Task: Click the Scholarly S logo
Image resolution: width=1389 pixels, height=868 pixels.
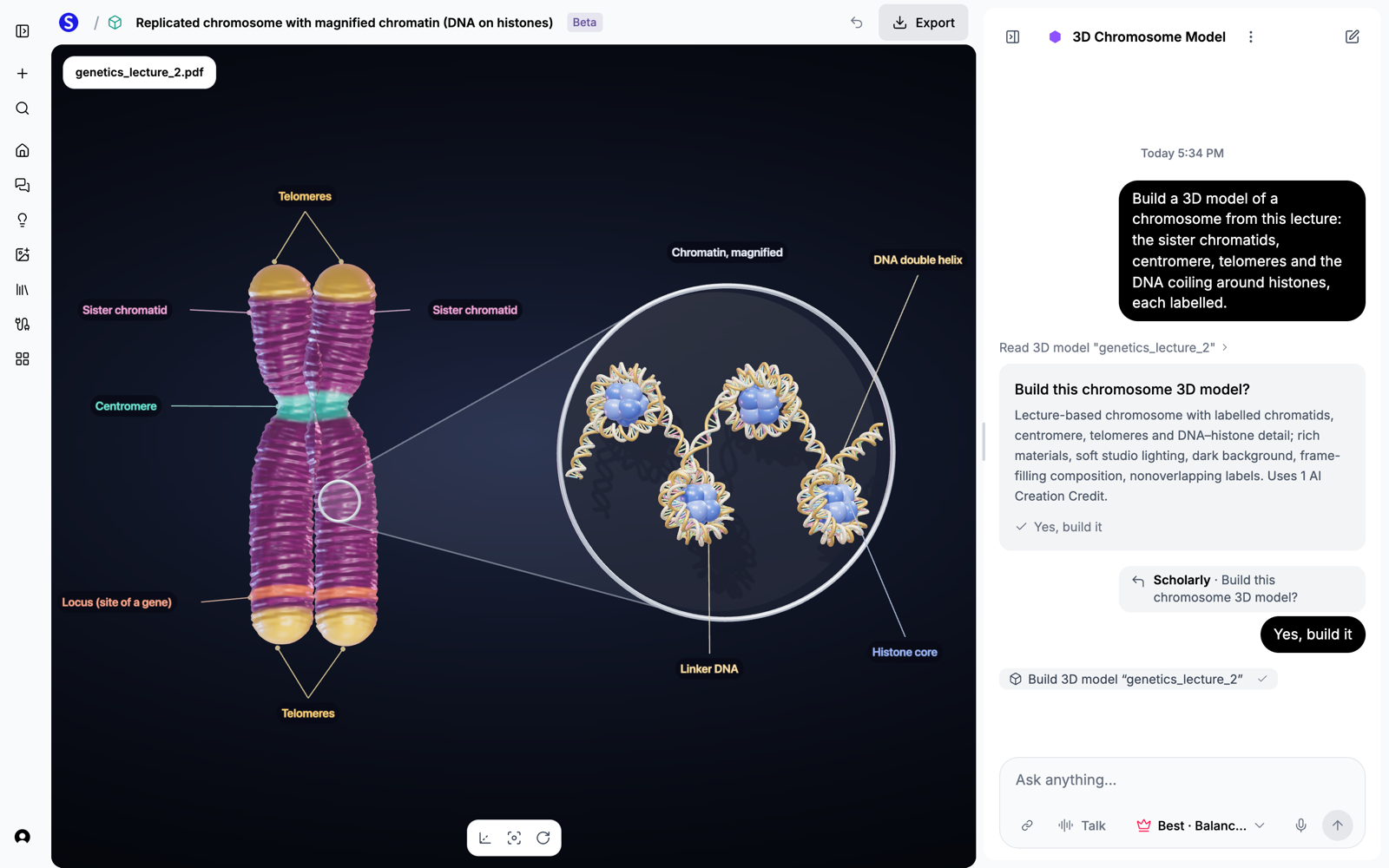Action: click(69, 23)
